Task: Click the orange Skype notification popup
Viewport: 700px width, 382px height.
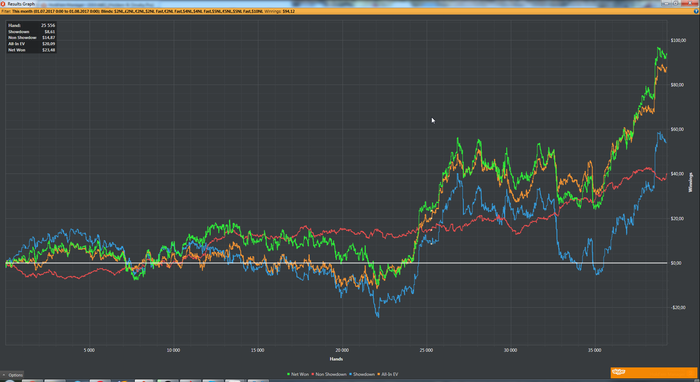Action: point(654,373)
